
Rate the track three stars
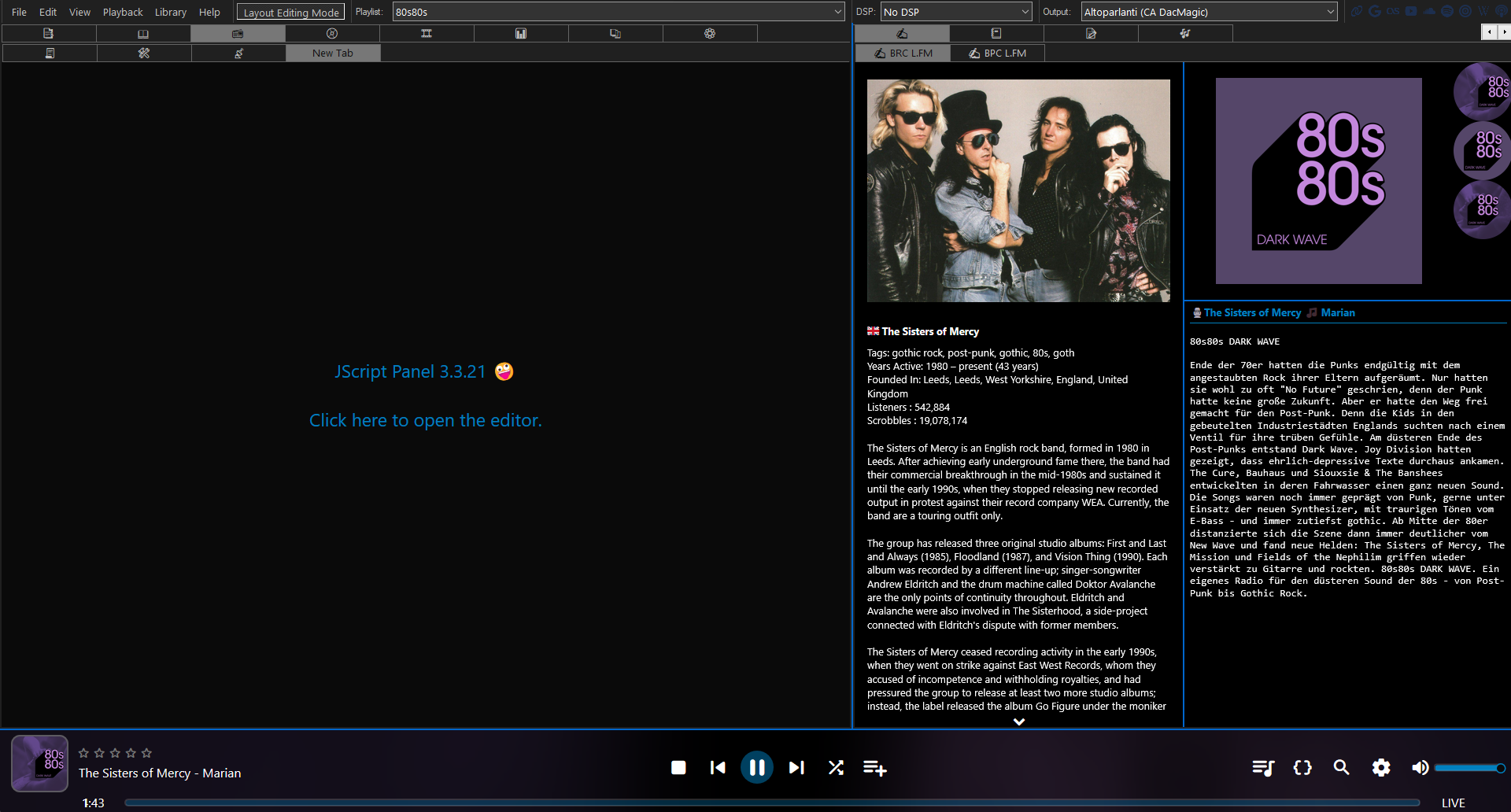coord(115,753)
